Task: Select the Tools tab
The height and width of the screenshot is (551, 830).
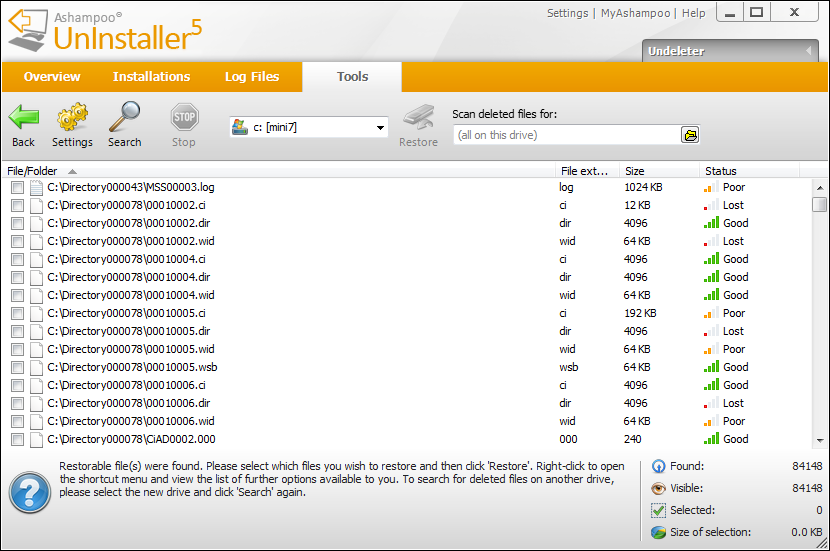Action: click(x=353, y=77)
